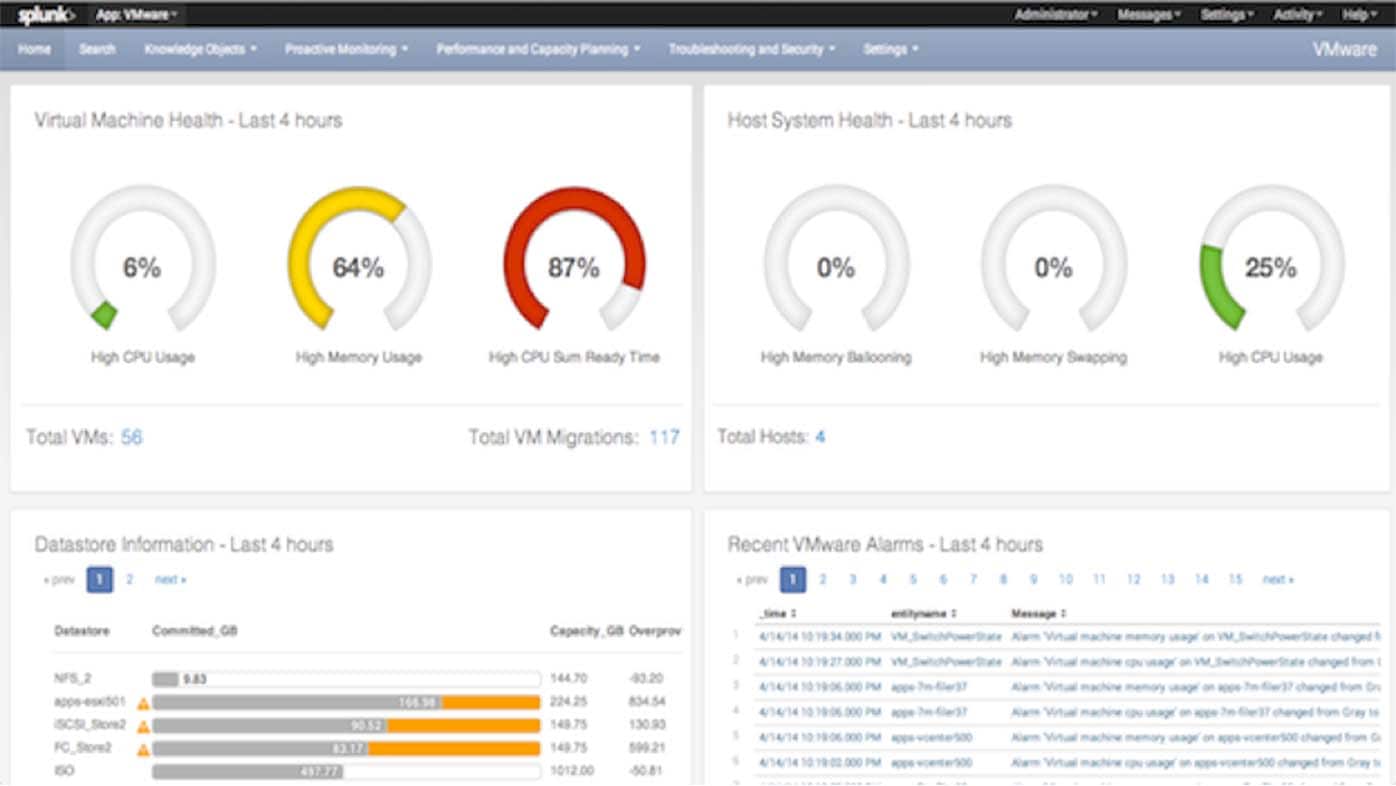The height and width of the screenshot is (786, 1396).
Task: Click the VMware app title in the nav bar
Action: tap(1344, 49)
